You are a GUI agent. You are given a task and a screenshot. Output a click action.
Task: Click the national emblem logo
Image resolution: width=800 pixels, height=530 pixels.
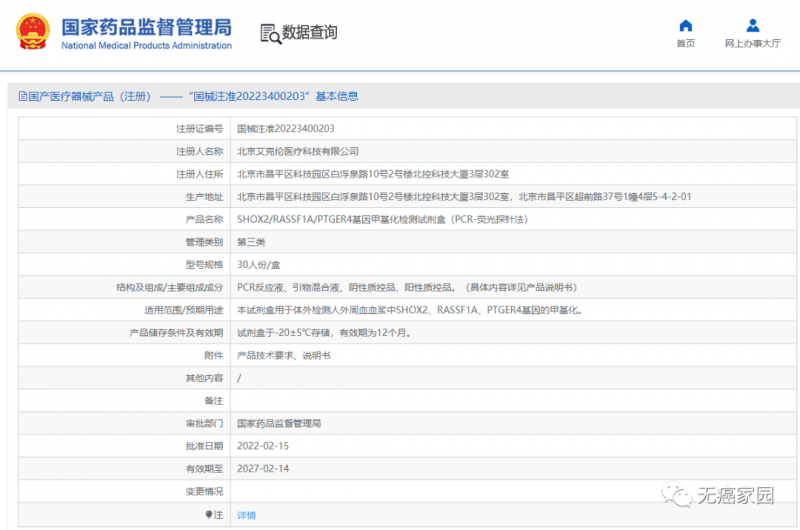click(33, 31)
